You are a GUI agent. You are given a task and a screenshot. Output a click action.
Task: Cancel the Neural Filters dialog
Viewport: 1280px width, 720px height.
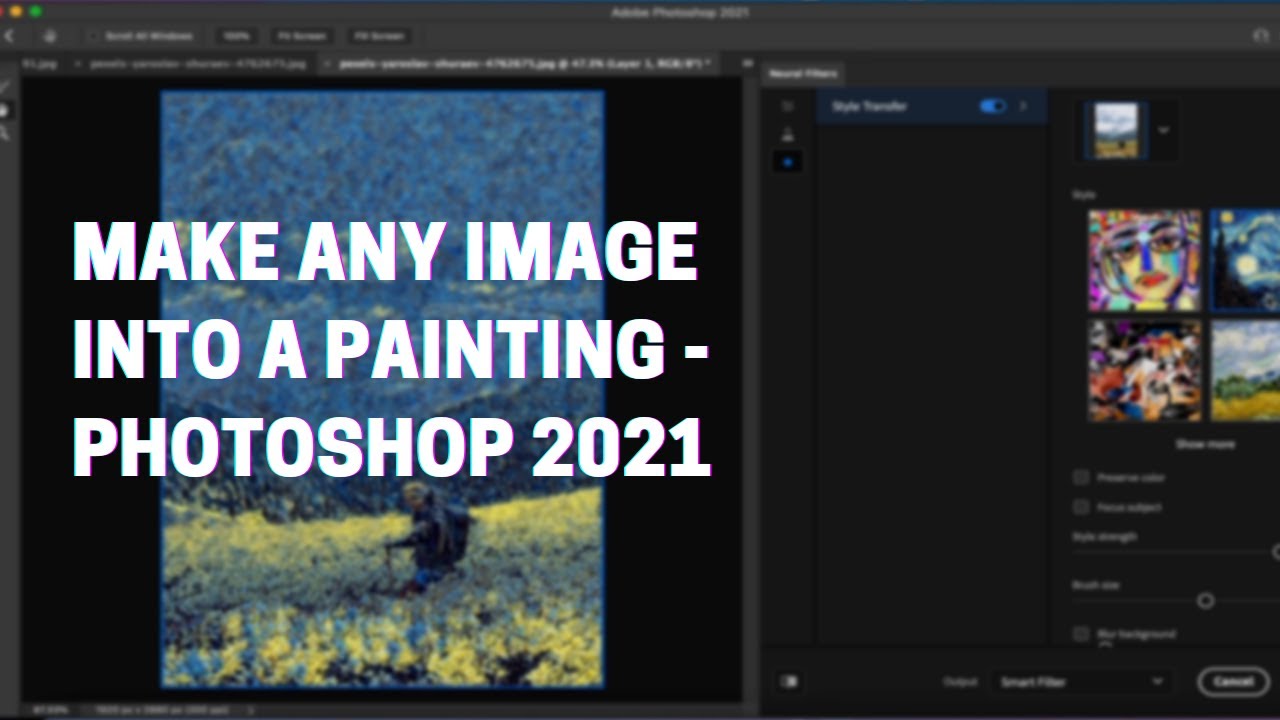pos(1233,682)
